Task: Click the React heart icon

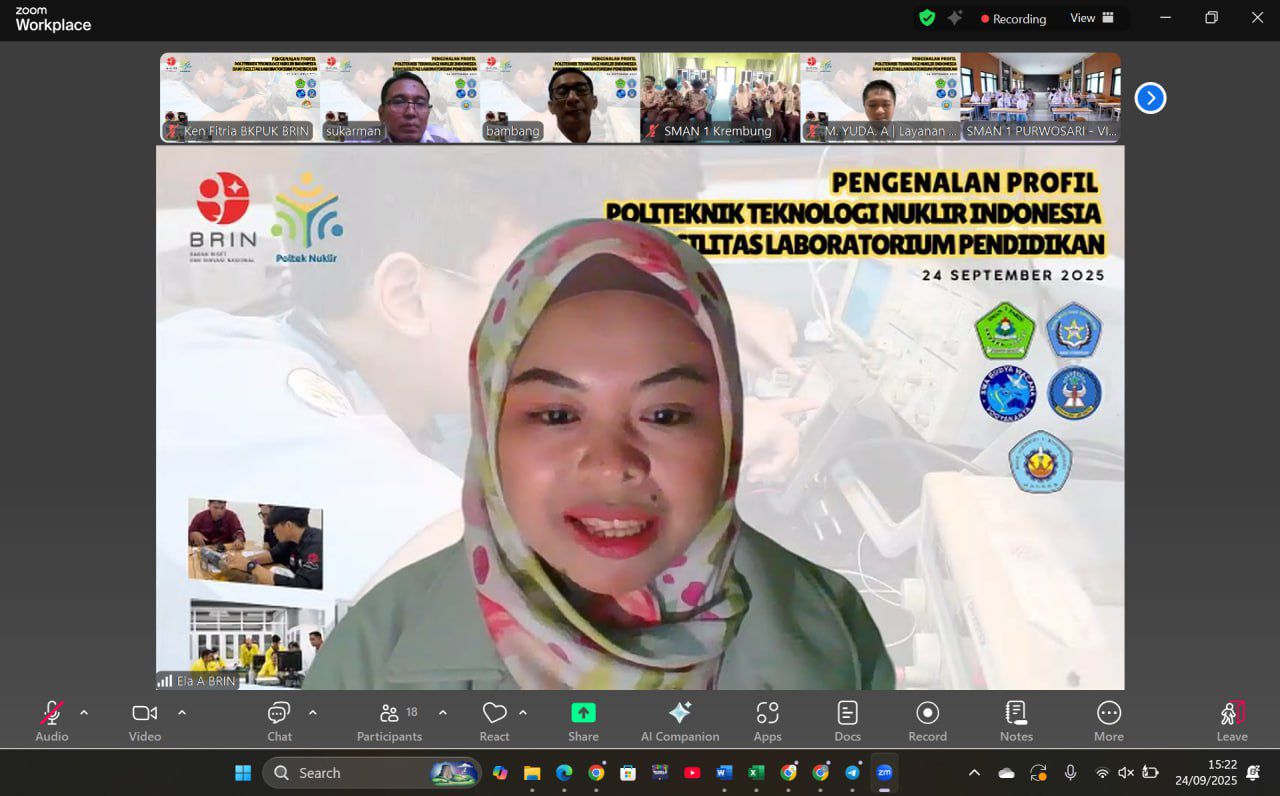Action: (494, 721)
